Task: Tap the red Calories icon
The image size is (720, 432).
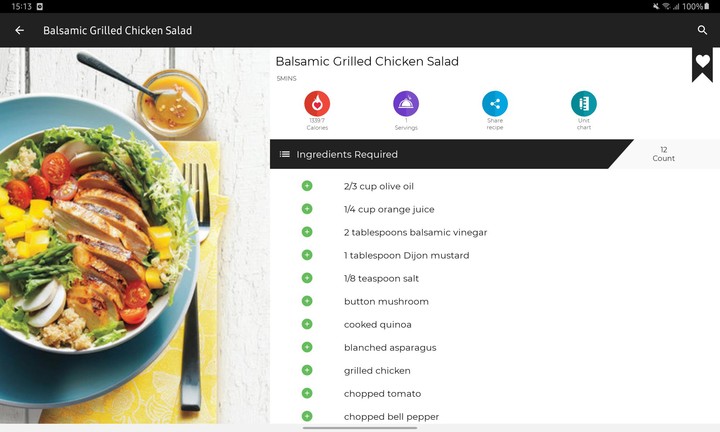Action: 317,103
